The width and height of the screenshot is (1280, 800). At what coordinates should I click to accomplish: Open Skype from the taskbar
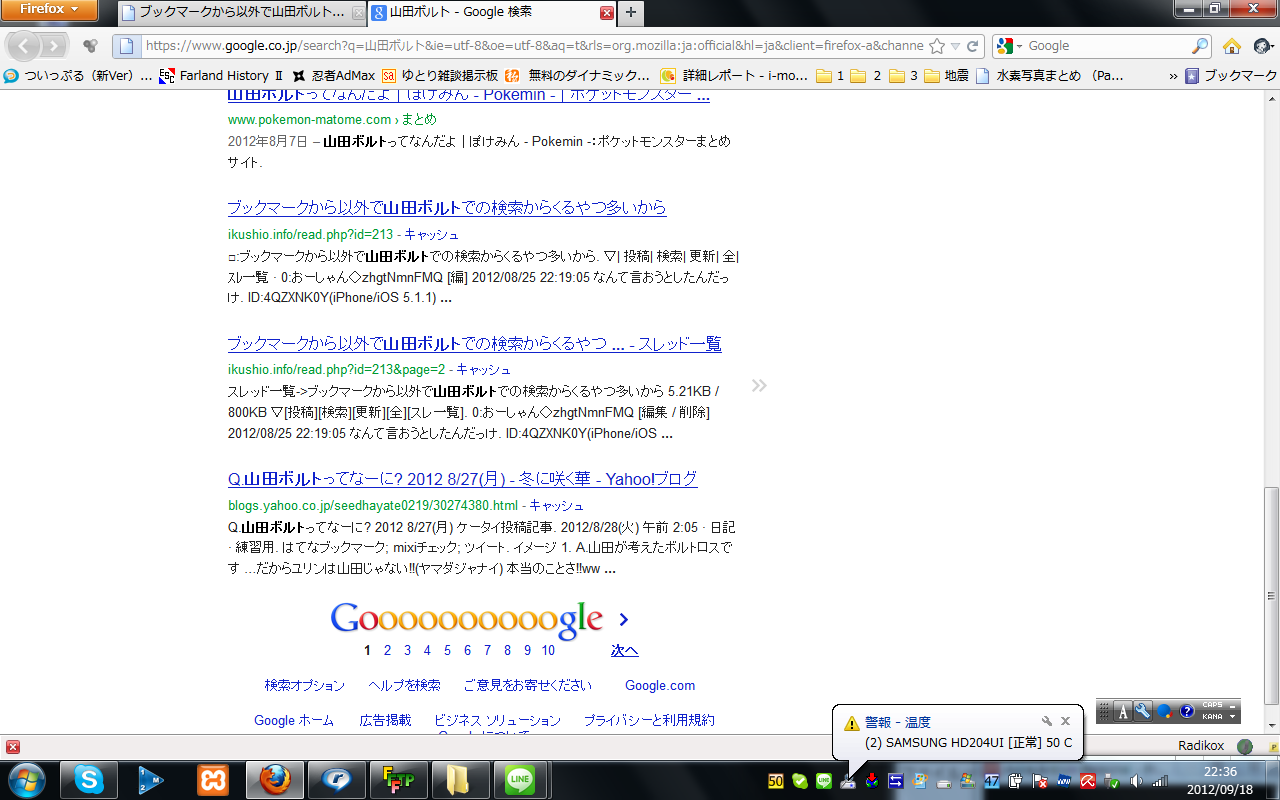pos(89,780)
